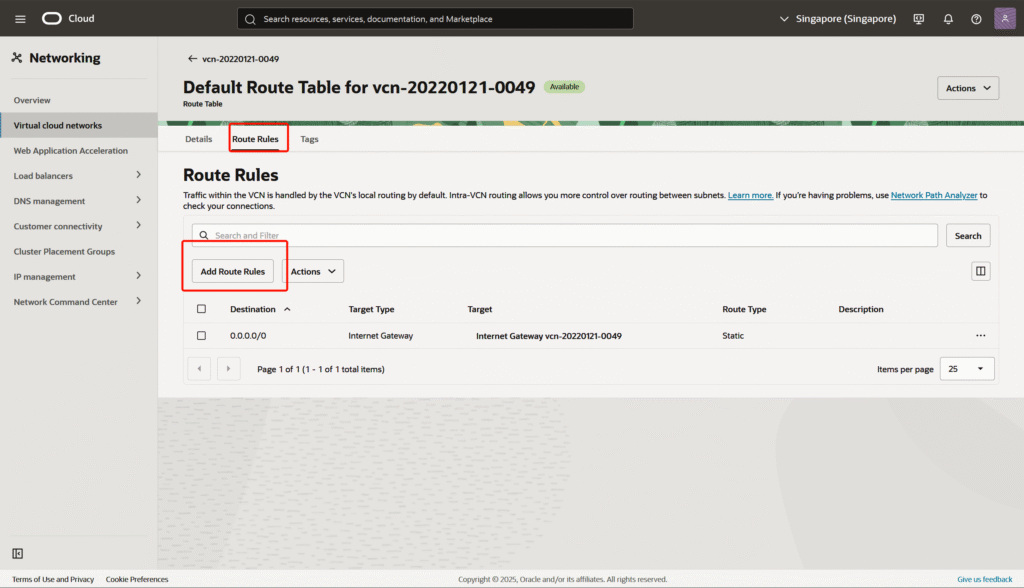
Task: Click the Add Route Rules button
Action: (x=233, y=271)
